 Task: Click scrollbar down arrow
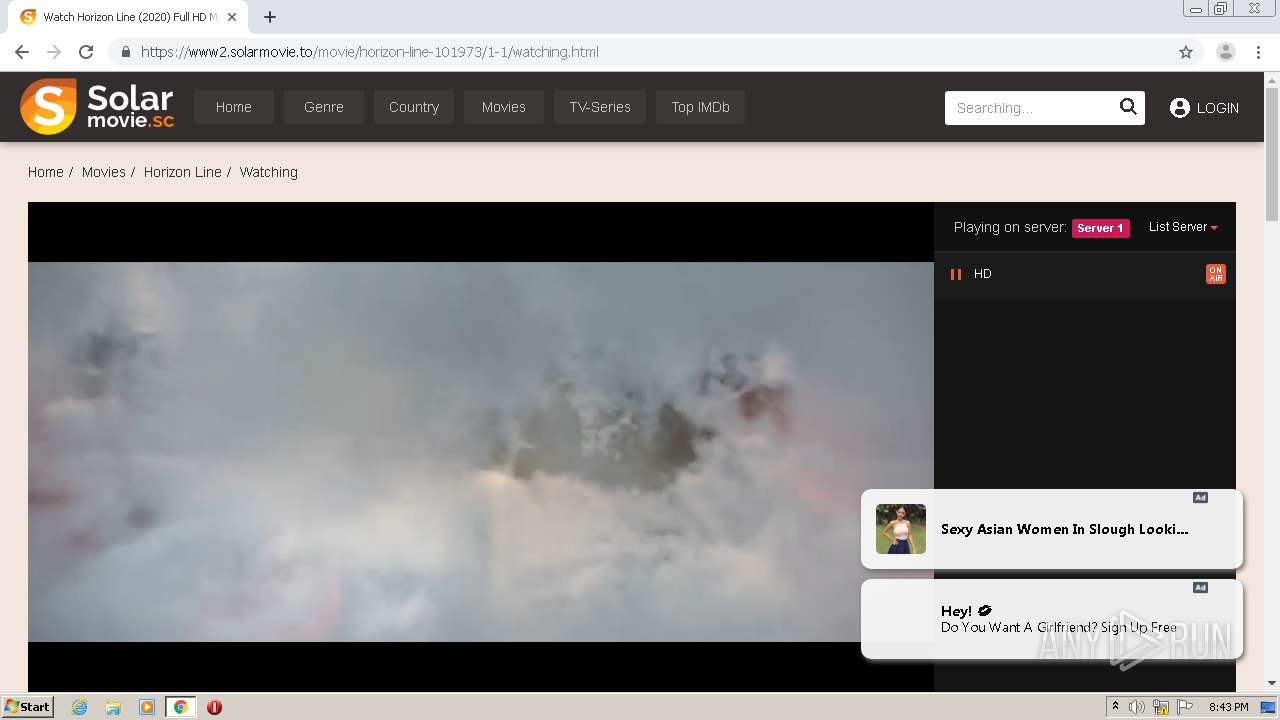(1272, 683)
